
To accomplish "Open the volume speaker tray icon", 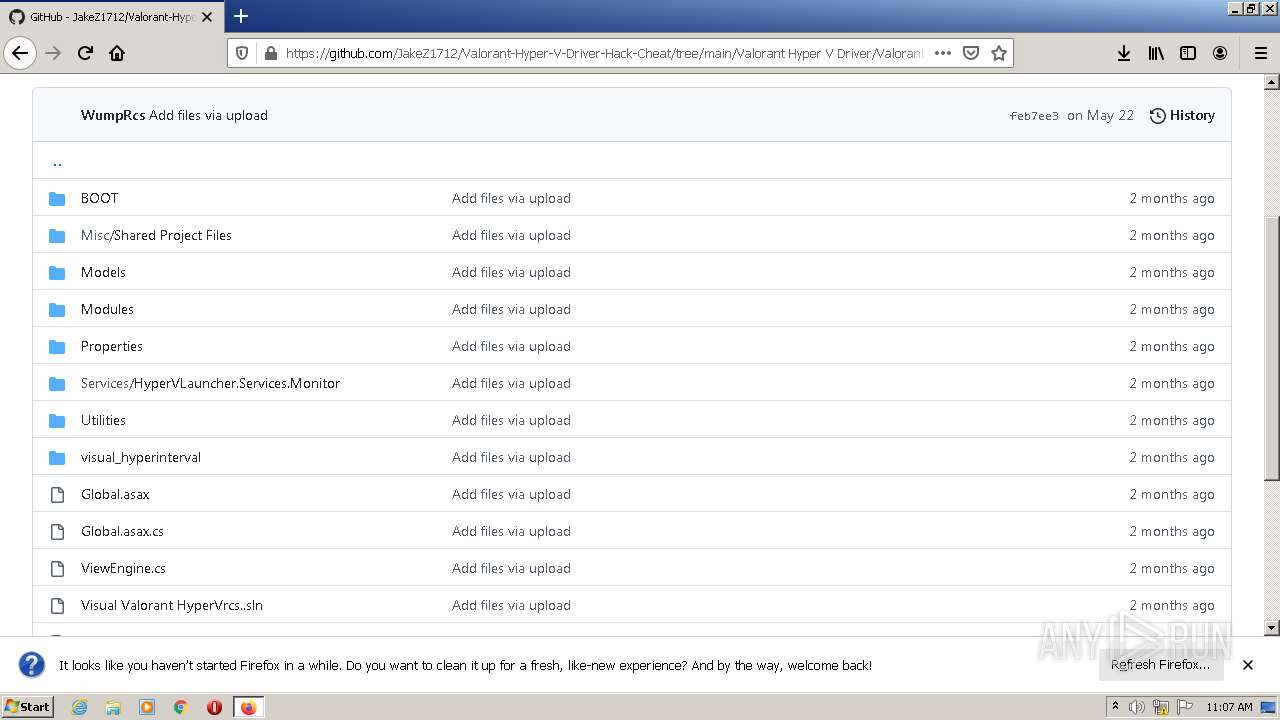I will tap(1136, 707).
